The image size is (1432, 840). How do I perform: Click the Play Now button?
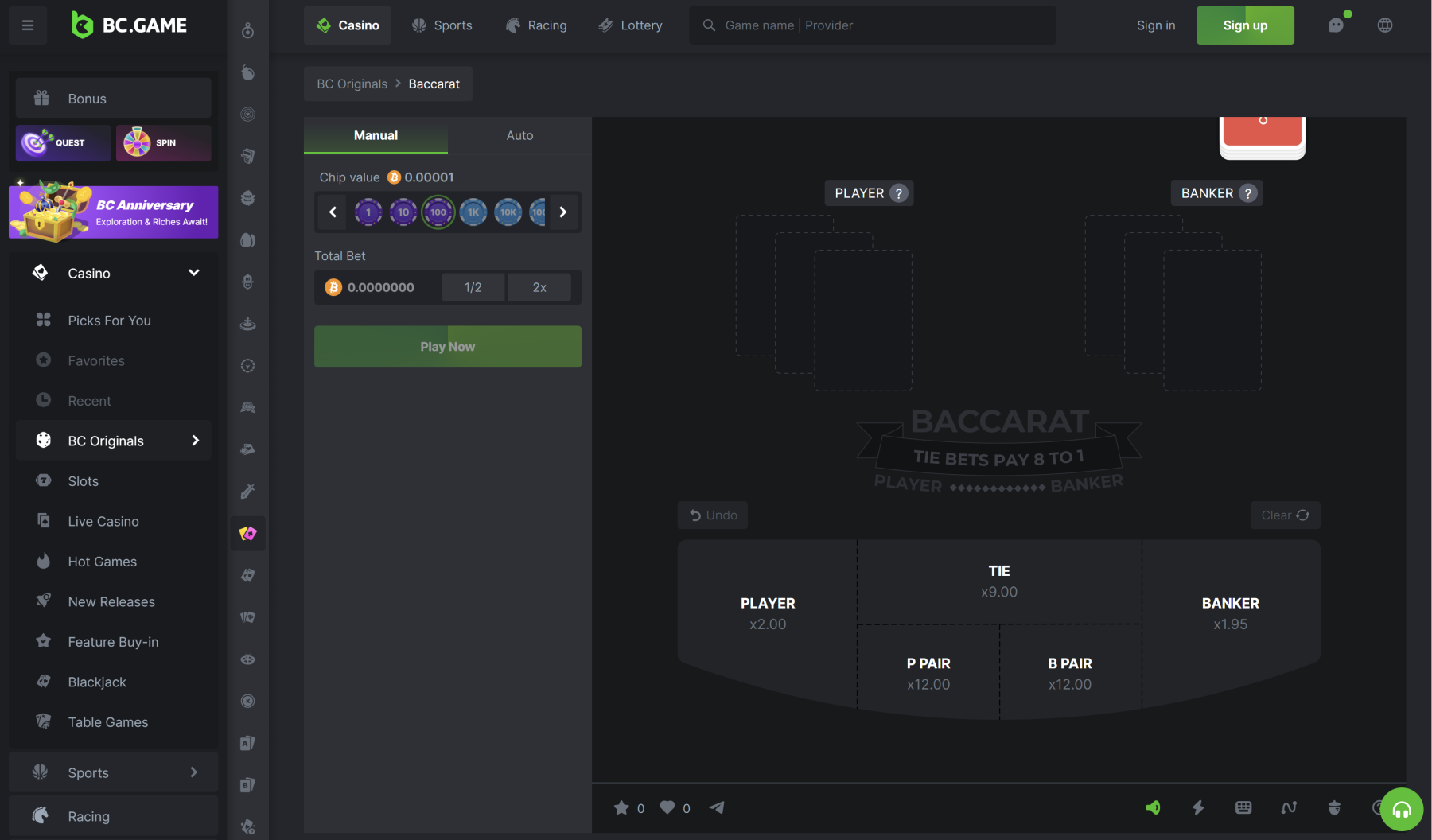(x=448, y=347)
